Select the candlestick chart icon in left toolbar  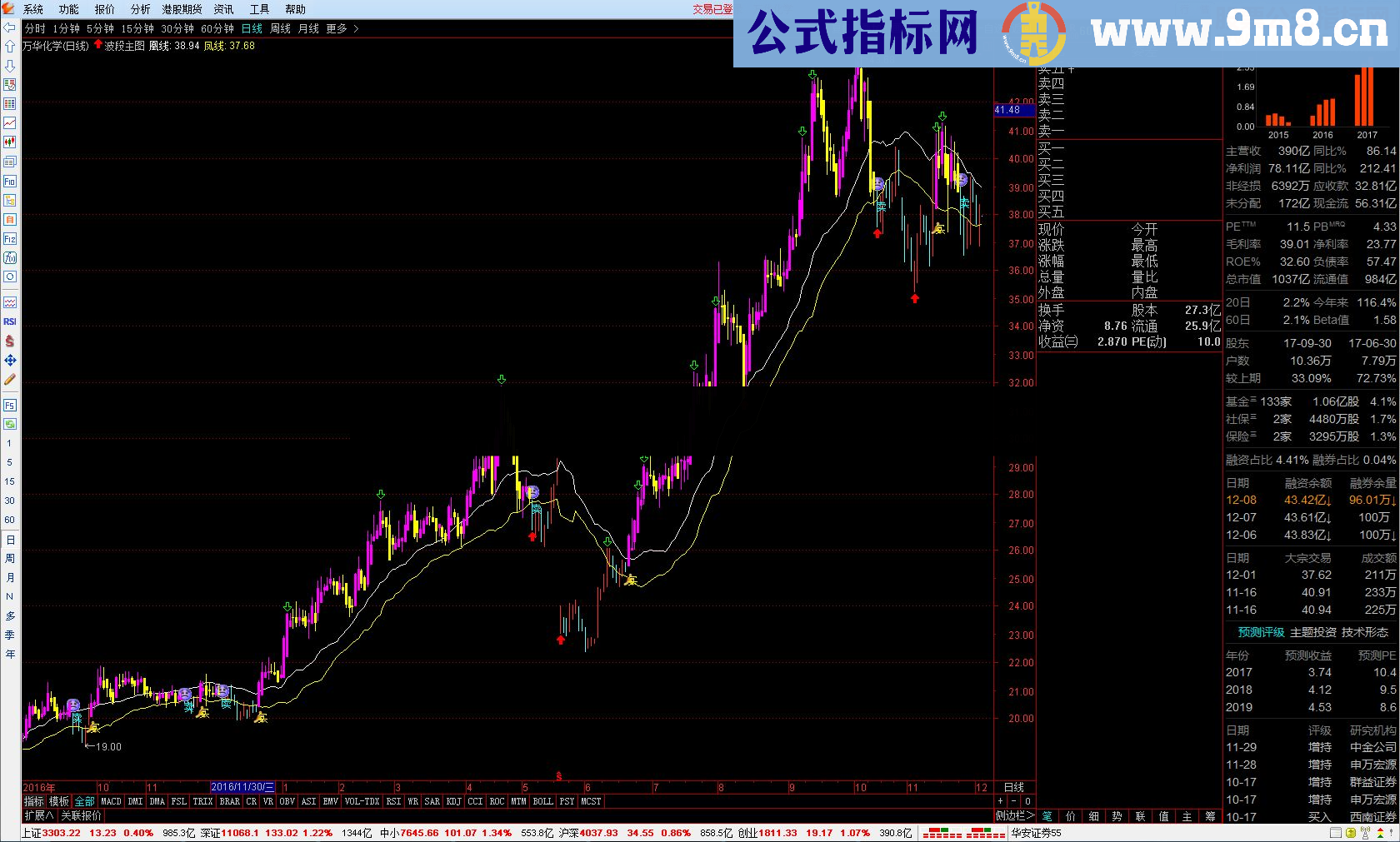tap(9, 142)
